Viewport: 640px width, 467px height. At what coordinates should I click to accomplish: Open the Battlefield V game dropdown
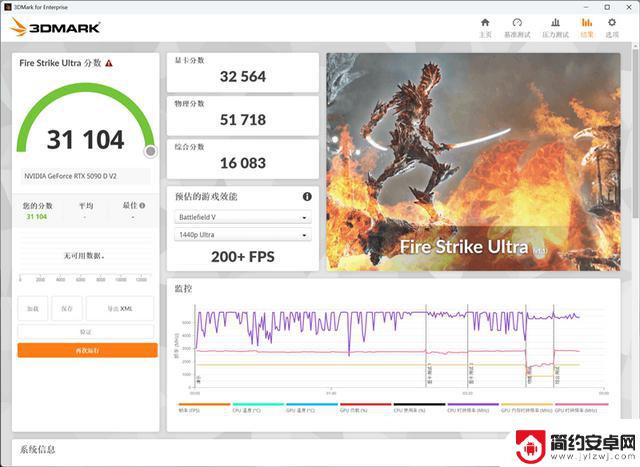tap(243, 217)
